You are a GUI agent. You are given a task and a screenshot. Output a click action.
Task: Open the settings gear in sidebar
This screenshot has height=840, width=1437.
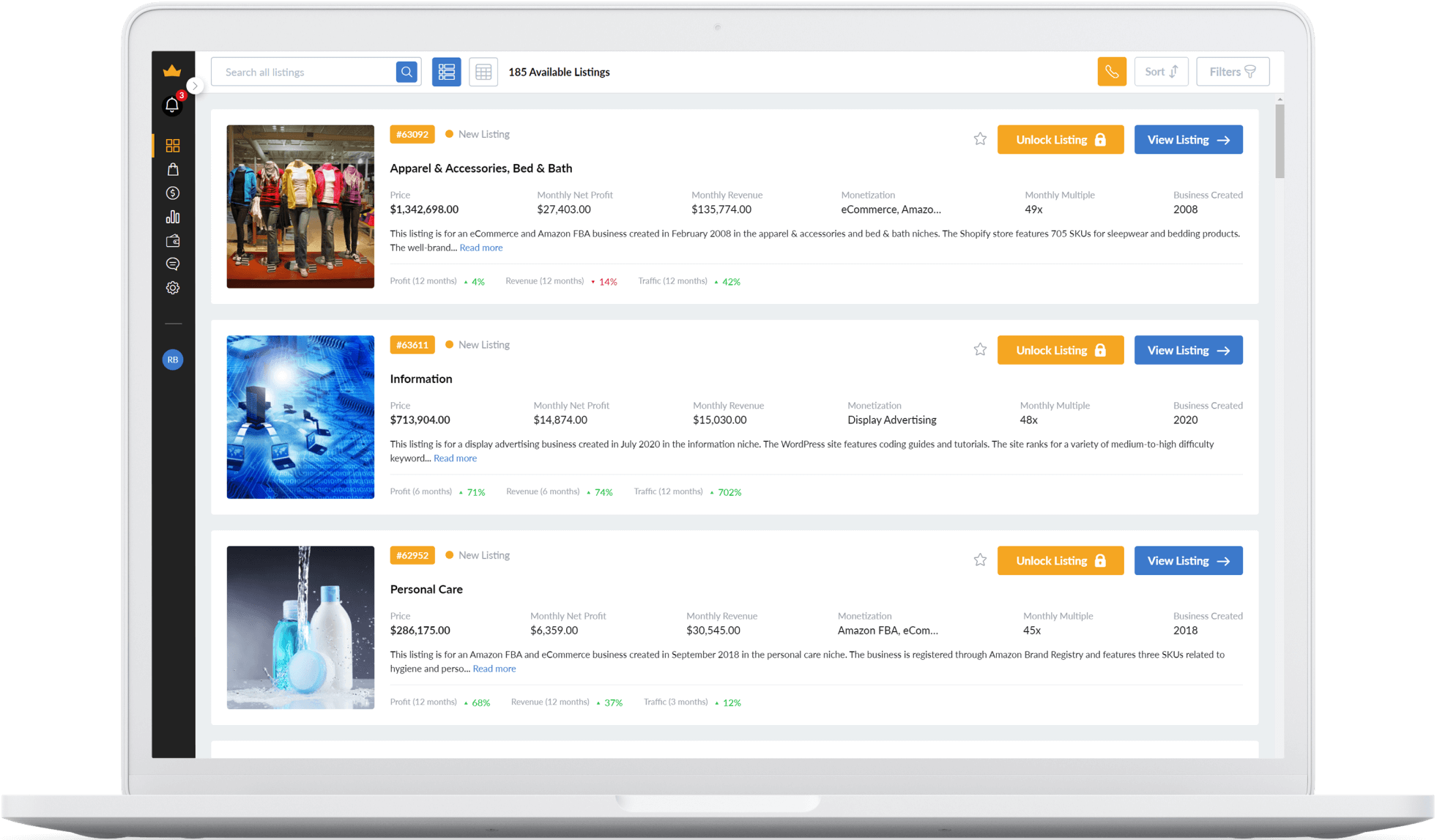173,288
